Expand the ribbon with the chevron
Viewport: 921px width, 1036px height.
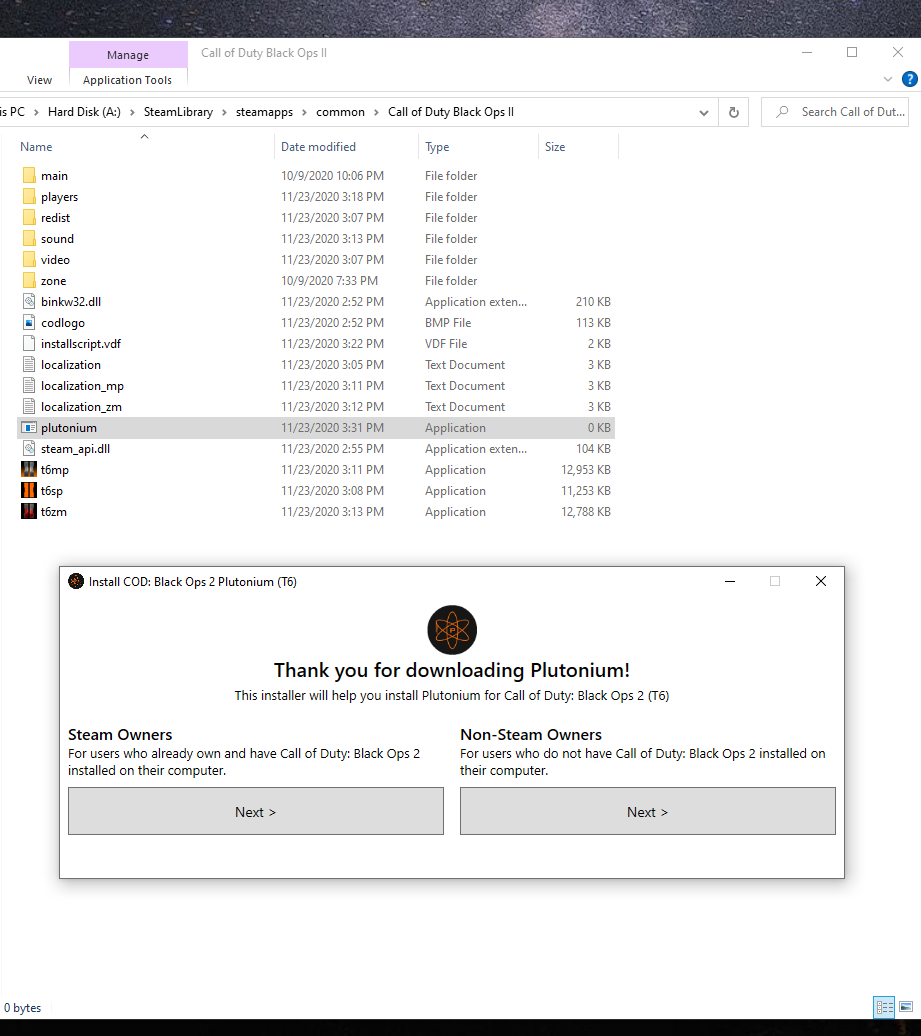(x=887, y=79)
